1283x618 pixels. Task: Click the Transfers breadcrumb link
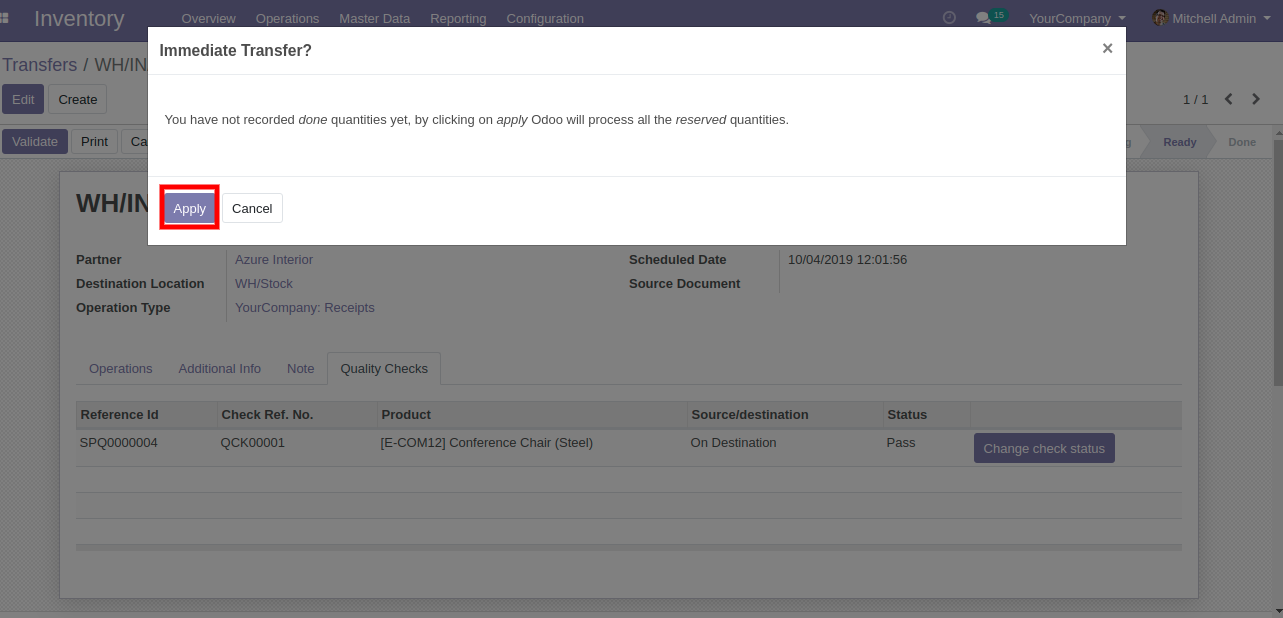tap(40, 65)
